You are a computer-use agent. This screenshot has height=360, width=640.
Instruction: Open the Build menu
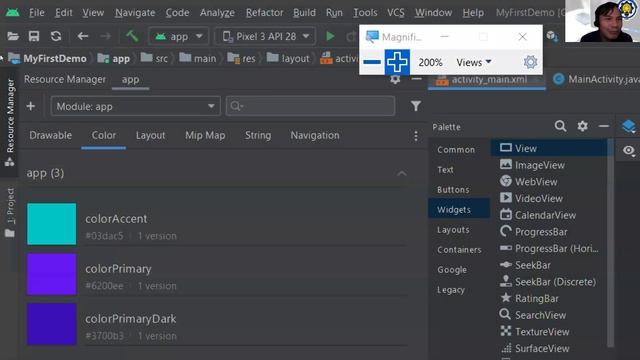pos(304,13)
